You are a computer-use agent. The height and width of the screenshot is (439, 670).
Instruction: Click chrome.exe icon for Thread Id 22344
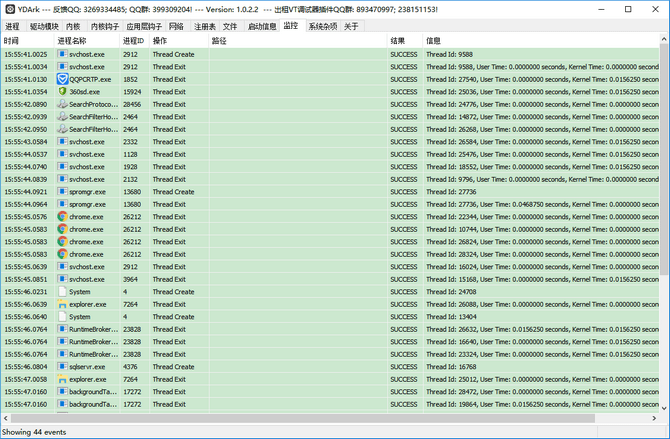coord(62,216)
